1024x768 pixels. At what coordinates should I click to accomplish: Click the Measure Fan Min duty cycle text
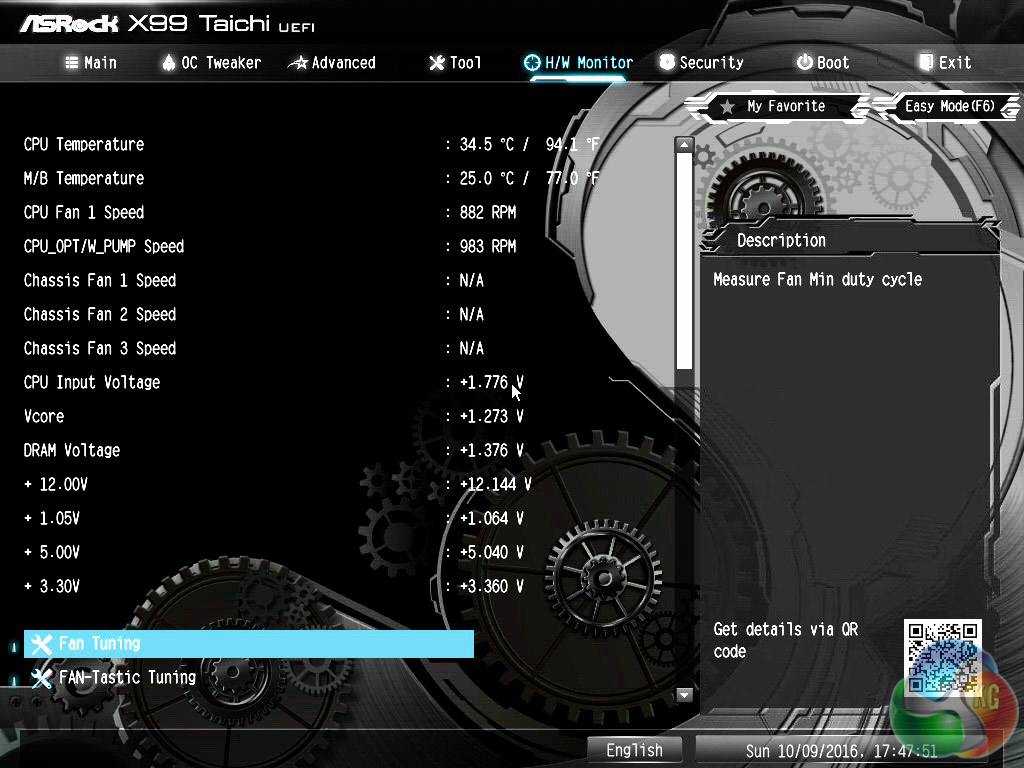tap(818, 280)
